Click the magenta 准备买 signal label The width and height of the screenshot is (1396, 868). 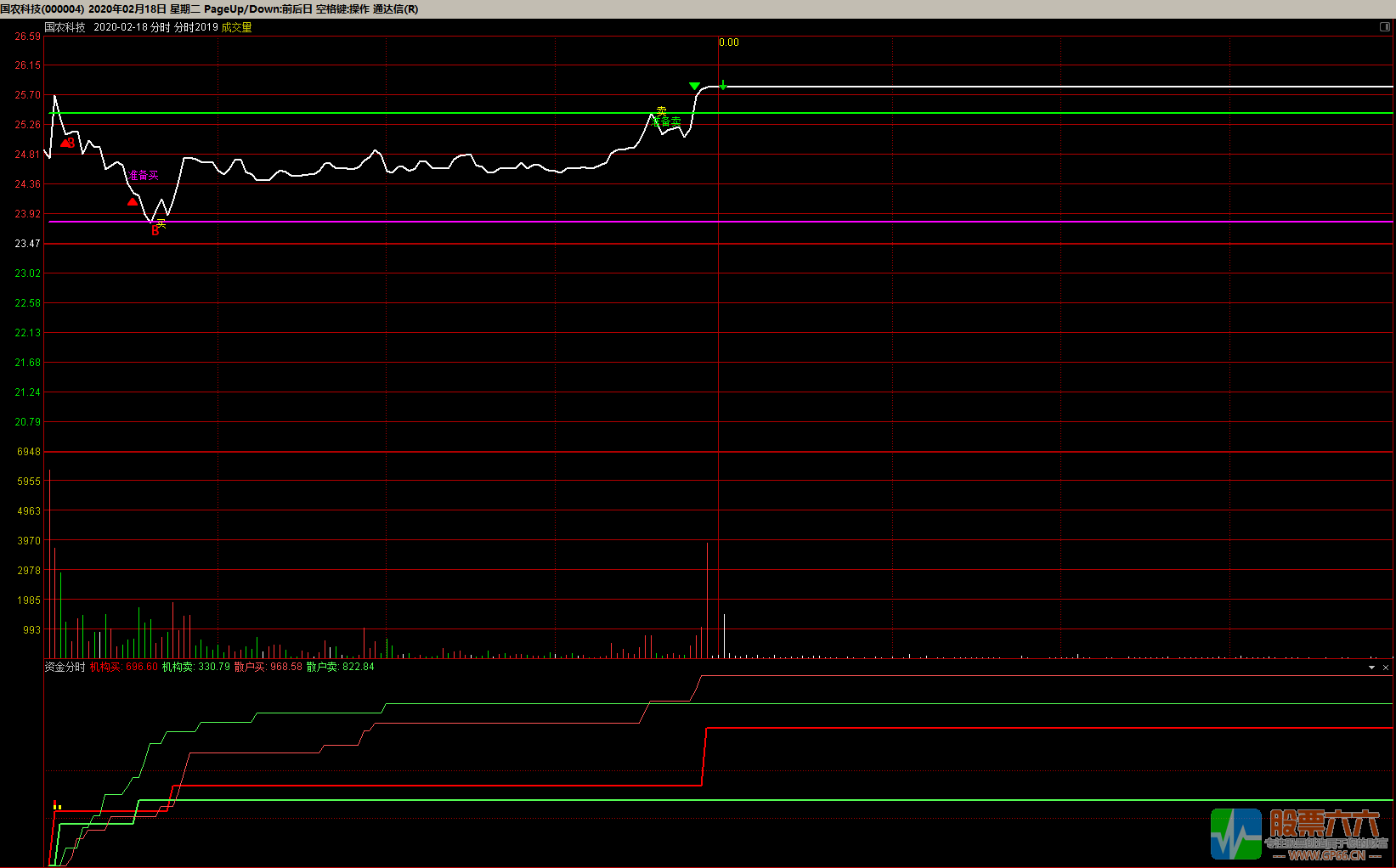[144, 176]
